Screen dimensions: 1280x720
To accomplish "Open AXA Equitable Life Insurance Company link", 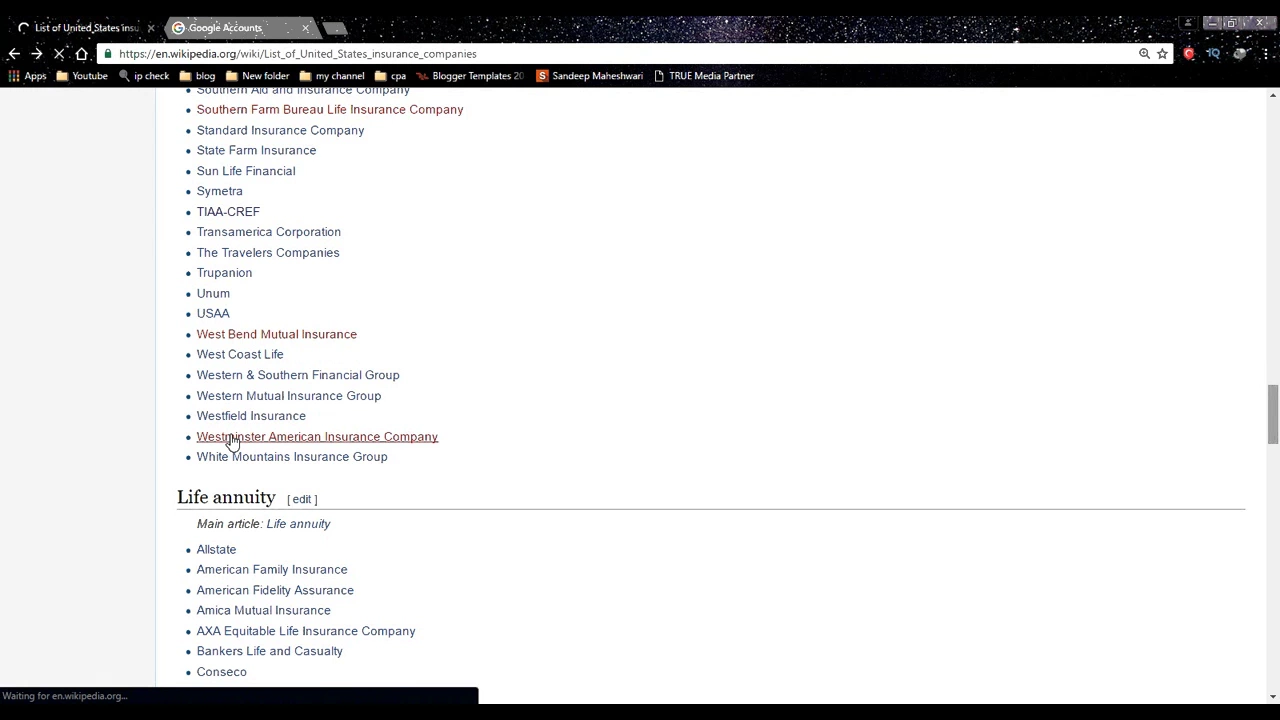I will coord(306,632).
